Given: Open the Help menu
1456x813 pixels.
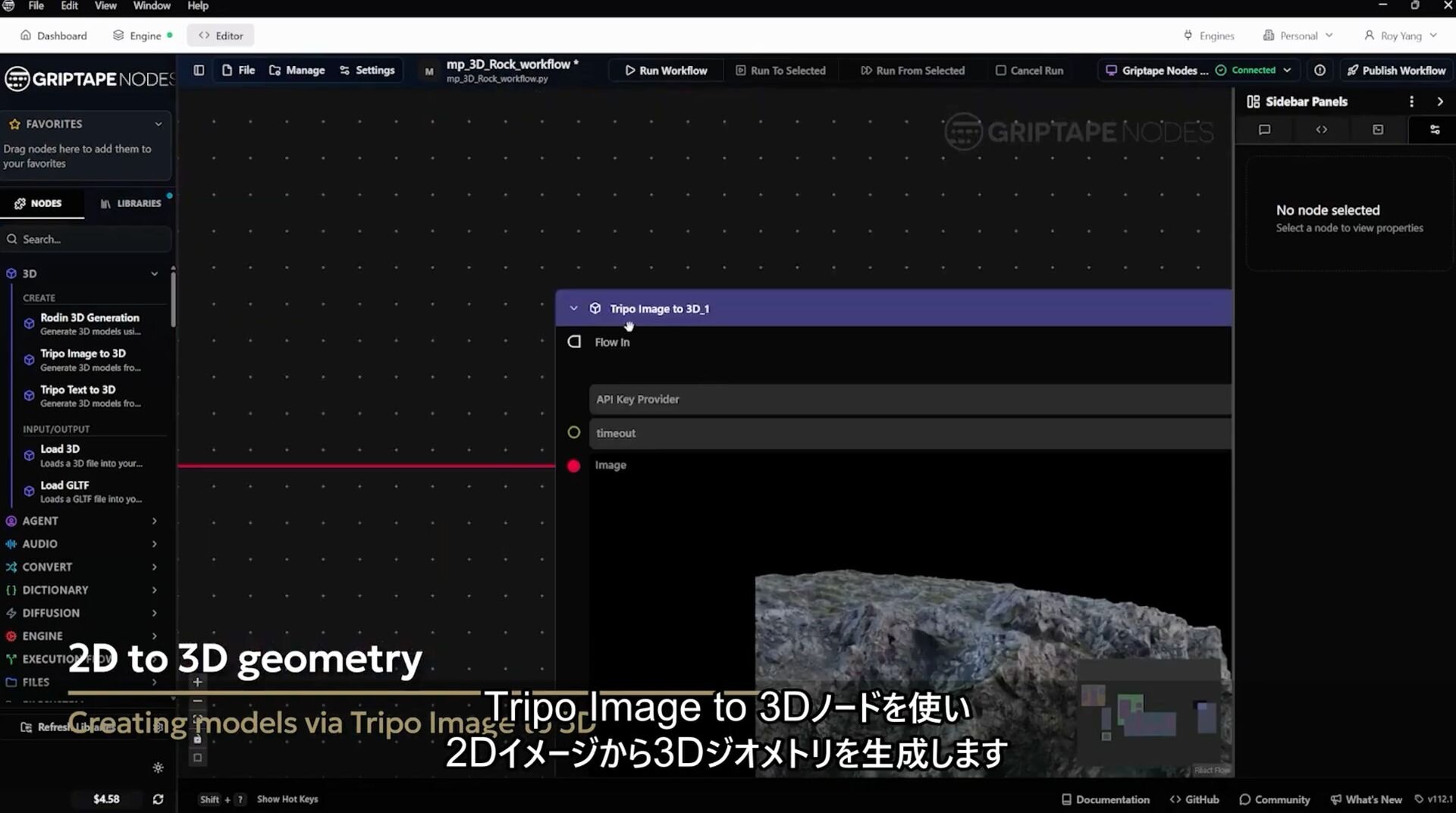Looking at the screenshot, I should [198, 6].
